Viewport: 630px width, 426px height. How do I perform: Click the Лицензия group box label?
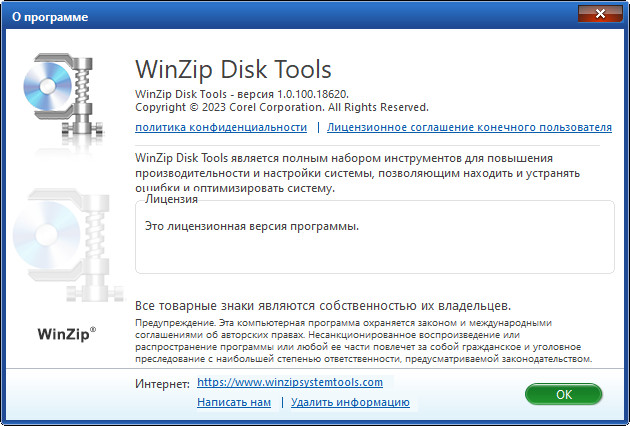pyautogui.click(x=171, y=199)
